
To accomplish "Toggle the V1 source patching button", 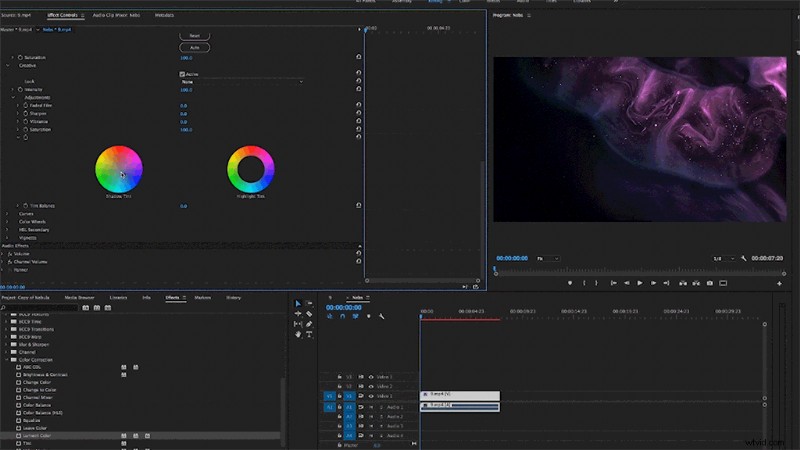I will [x=329, y=396].
